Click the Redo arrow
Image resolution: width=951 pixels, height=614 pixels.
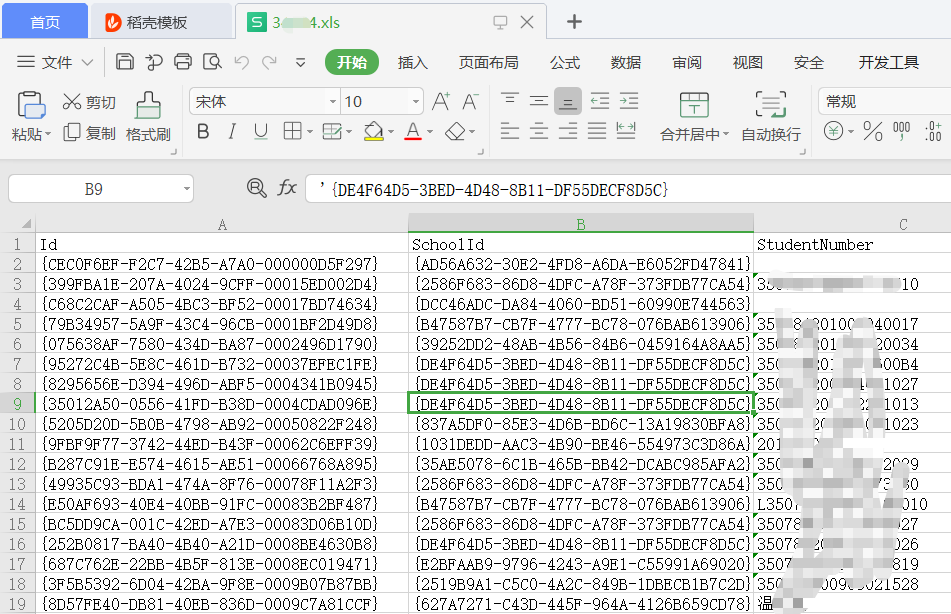[x=269, y=62]
